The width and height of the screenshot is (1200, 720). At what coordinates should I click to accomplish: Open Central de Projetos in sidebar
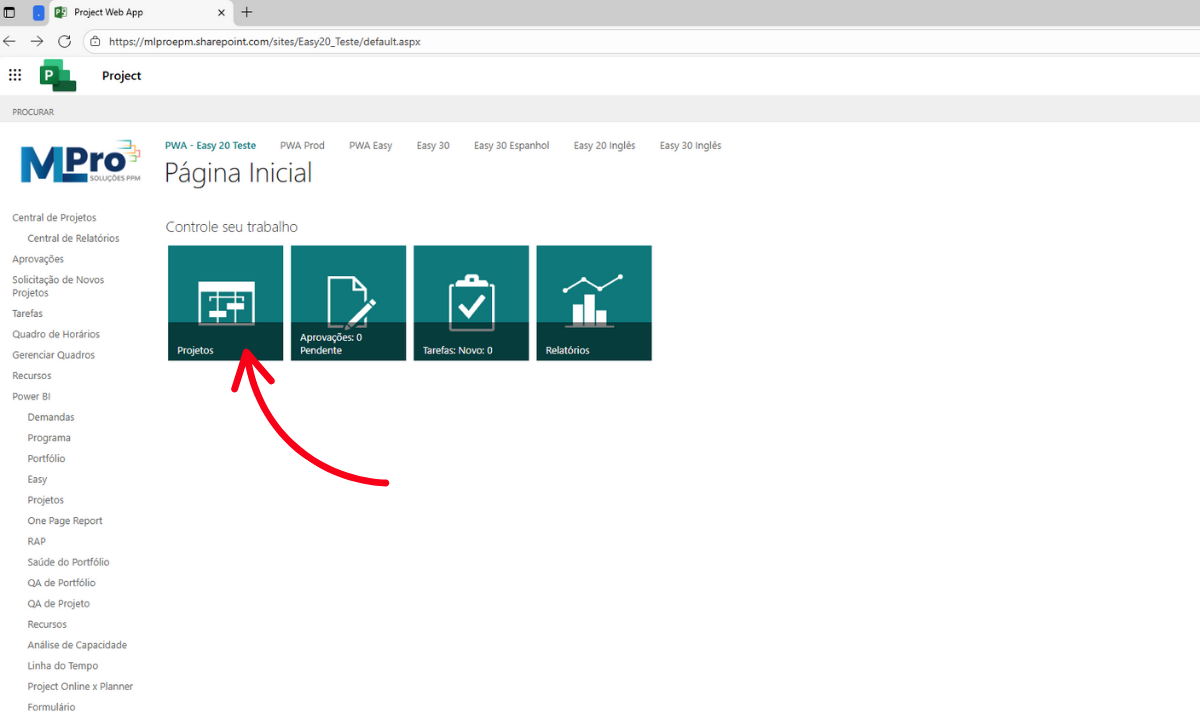pos(54,218)
